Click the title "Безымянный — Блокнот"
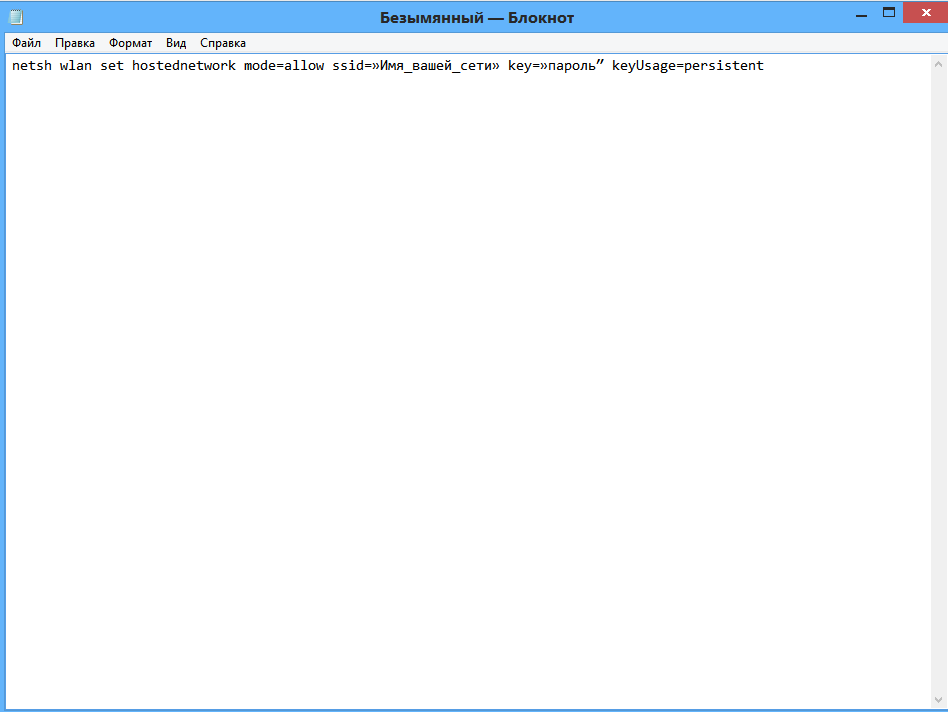The height and width of the screenshot is (712, 948). tap(477, 18)
